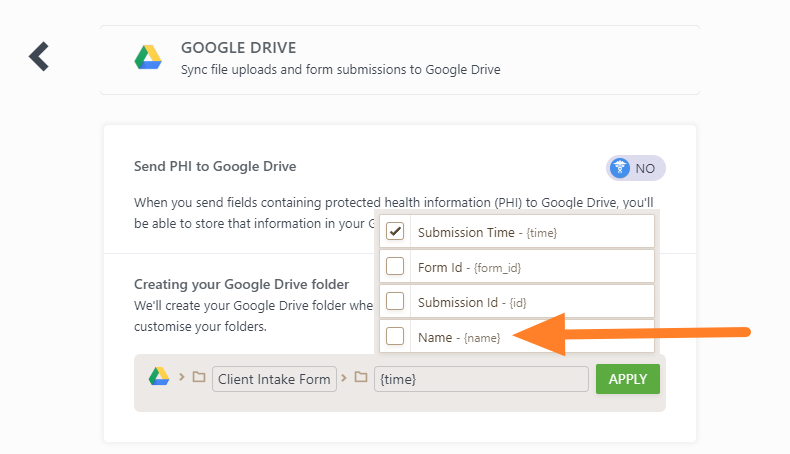Choose the 'Form Id - {form_id}' option label

[469, 267]
